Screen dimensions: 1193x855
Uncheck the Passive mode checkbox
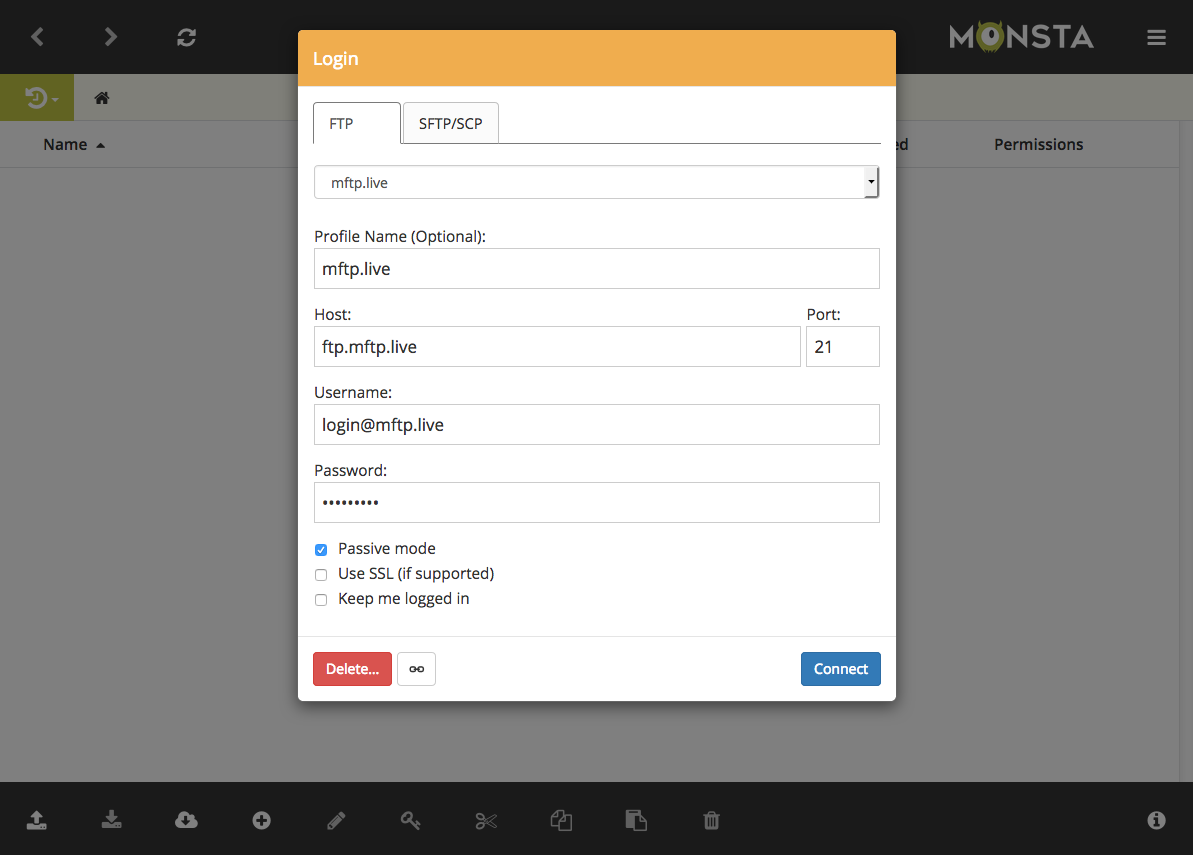coord(321,549)
